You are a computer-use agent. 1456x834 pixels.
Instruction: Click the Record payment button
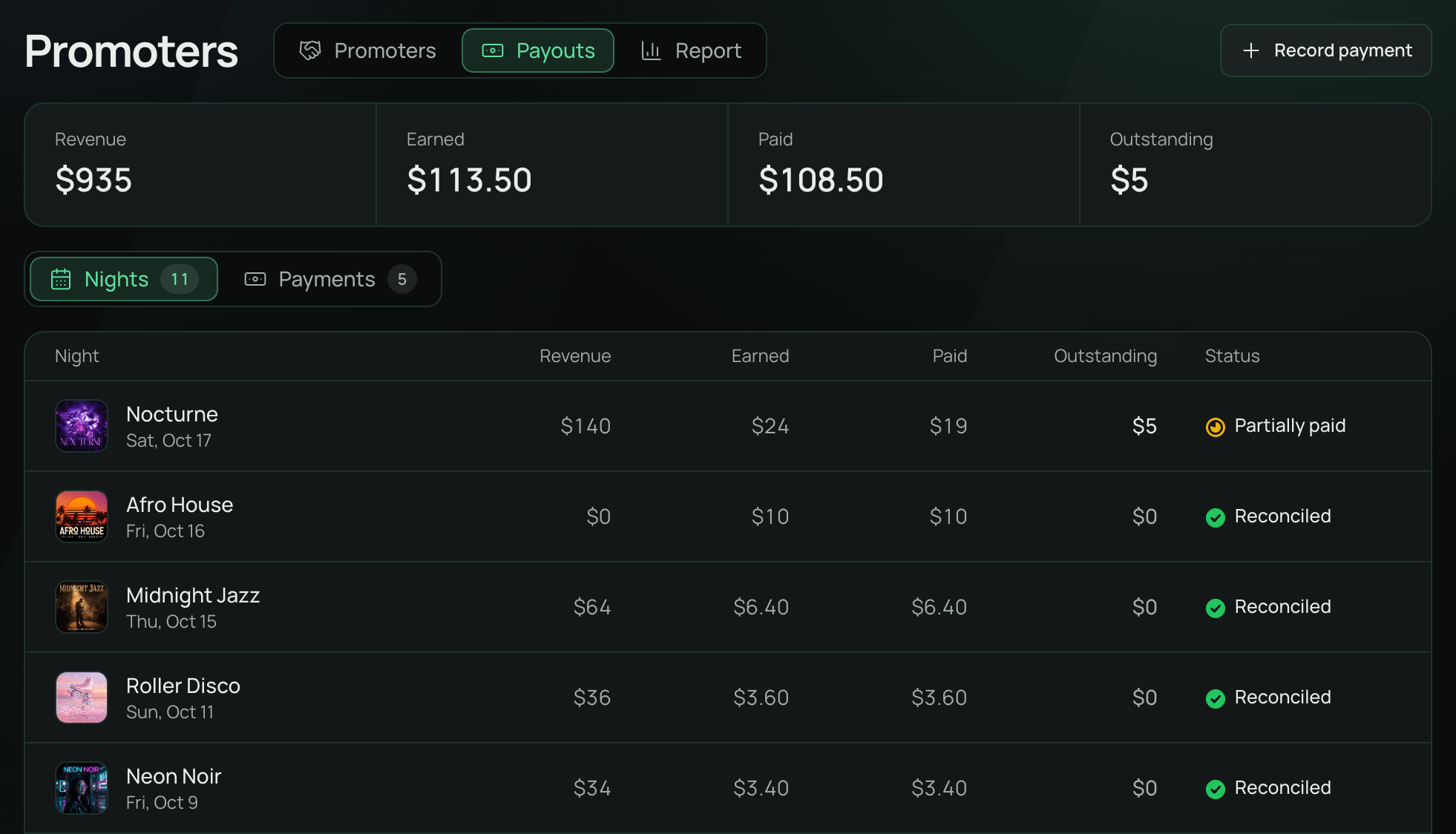1326,50
